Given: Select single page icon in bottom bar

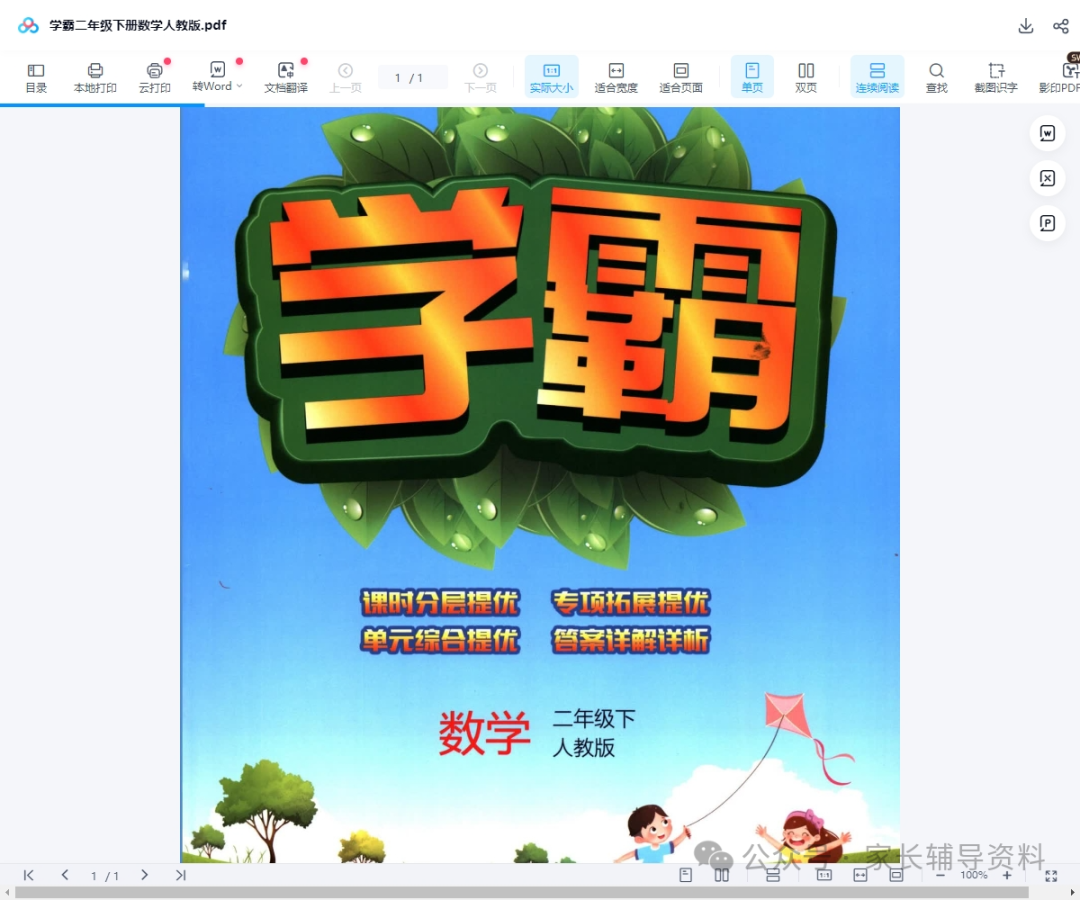Looking at the screenshot, I should 685,875.
